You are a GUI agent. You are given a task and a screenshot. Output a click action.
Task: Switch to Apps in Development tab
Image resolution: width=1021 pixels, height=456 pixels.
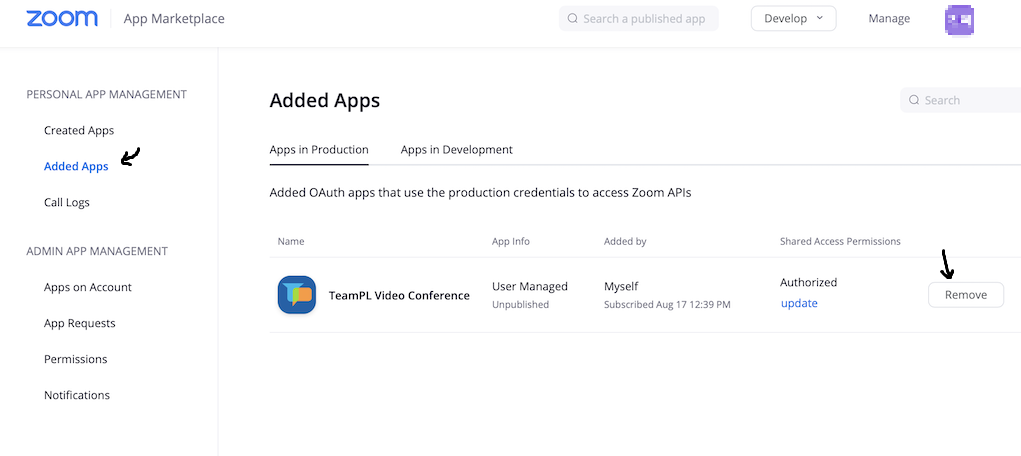[x=456, y=150]
